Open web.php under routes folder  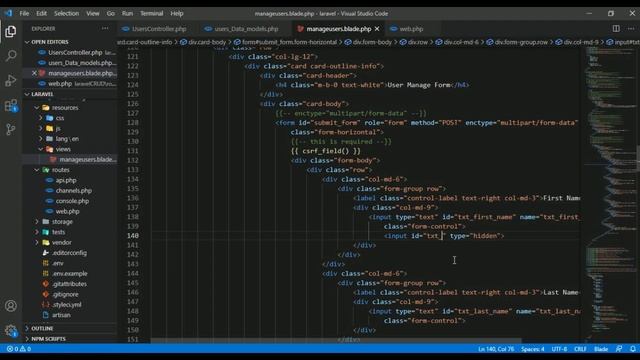click(67, 211)
